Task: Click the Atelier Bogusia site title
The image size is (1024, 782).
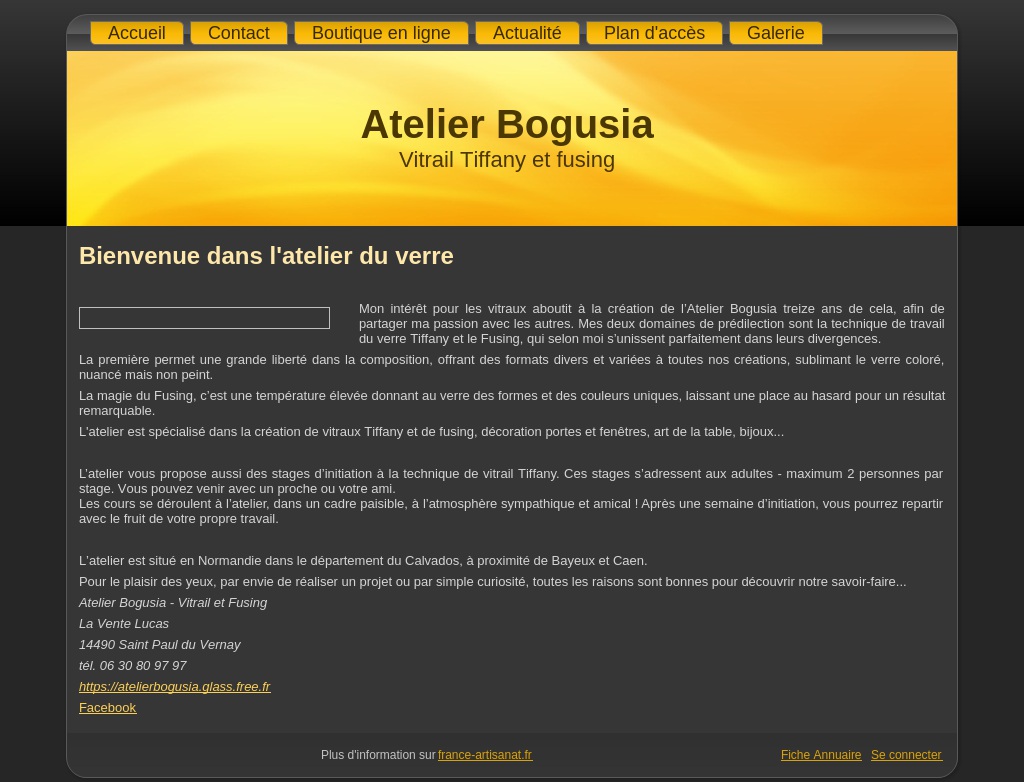Action: 507,124
